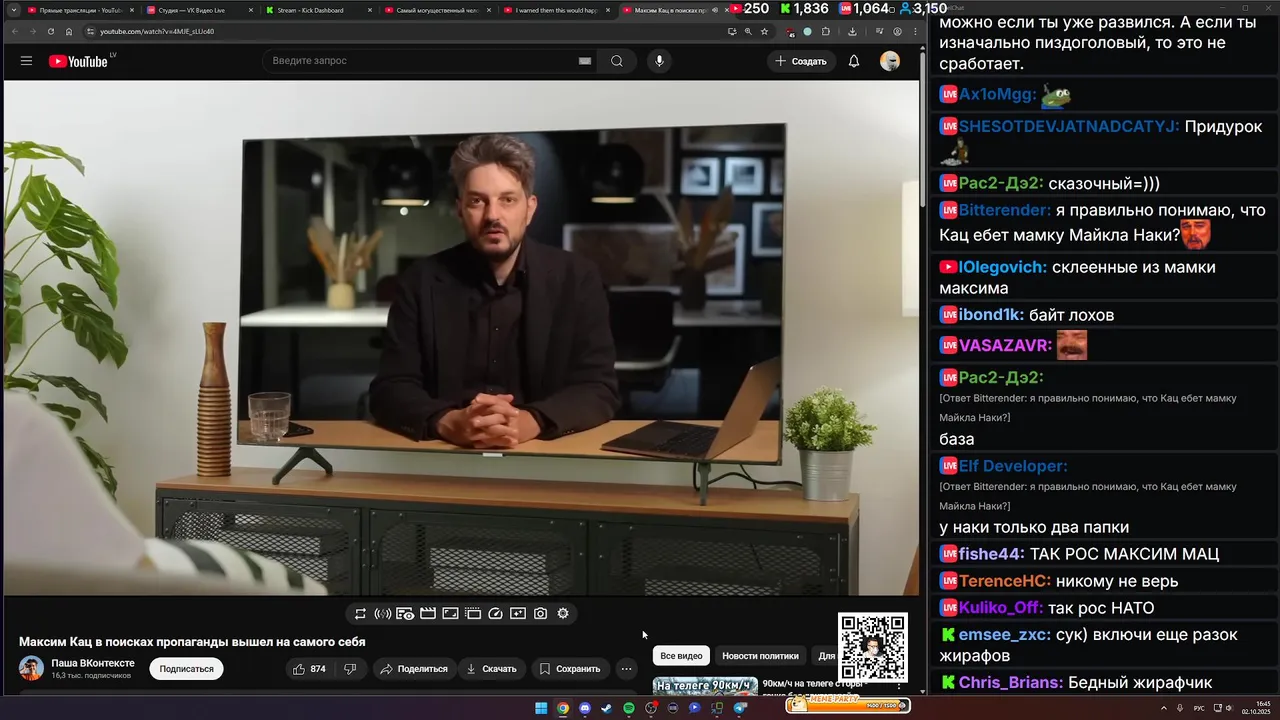This screenshot has height=720, width=1280.
Task: Click the Скачать button
Action: point(490,669)
